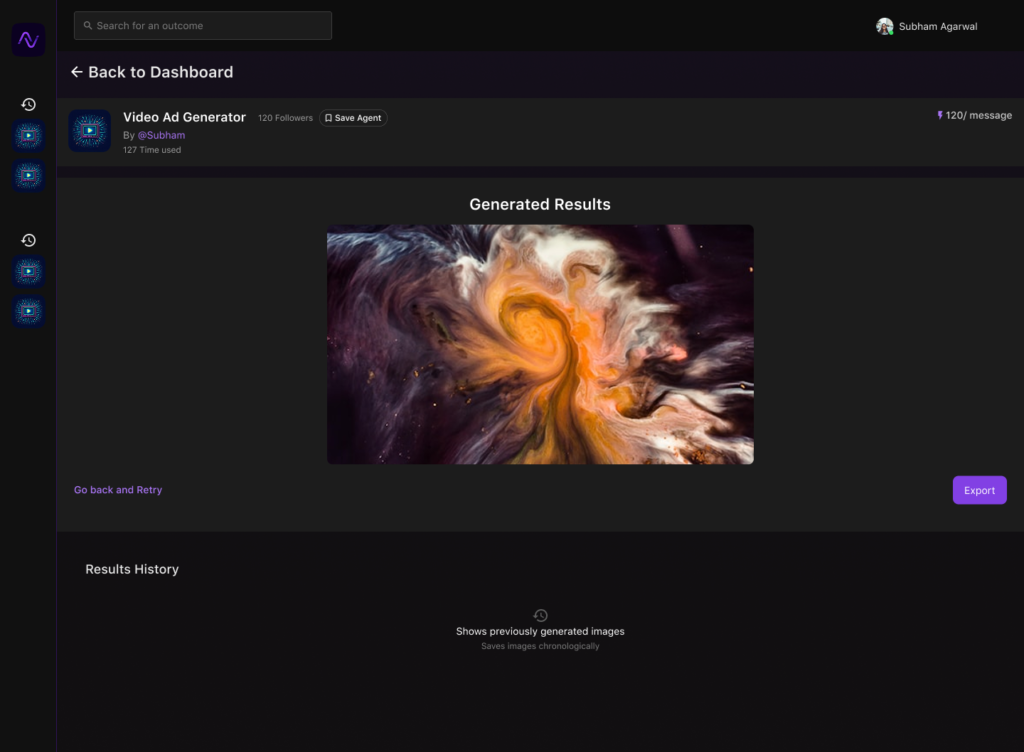Select the generated nebula result image

coord(540,344)
